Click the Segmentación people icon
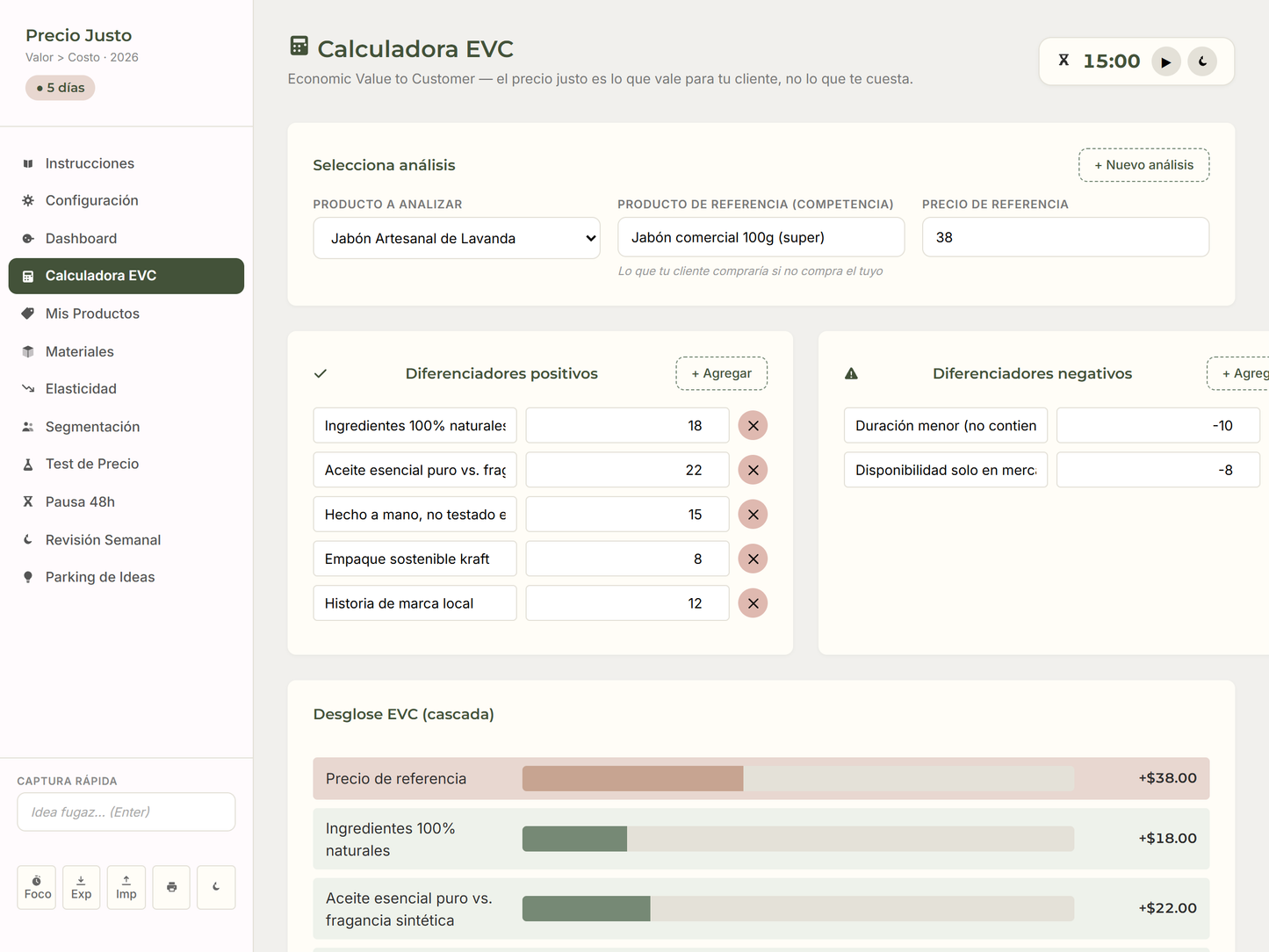This screenshot has width=1269, height=952. point(28,426)
